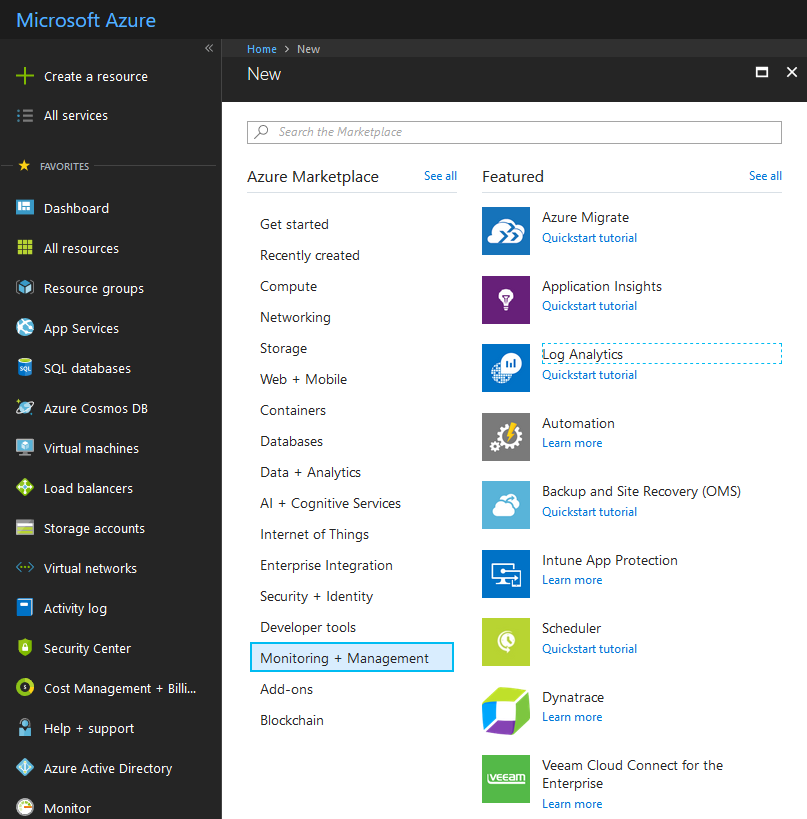Open the Databases category
The height and width of the screenshot is (819, 807).
(x=291, y=441)
